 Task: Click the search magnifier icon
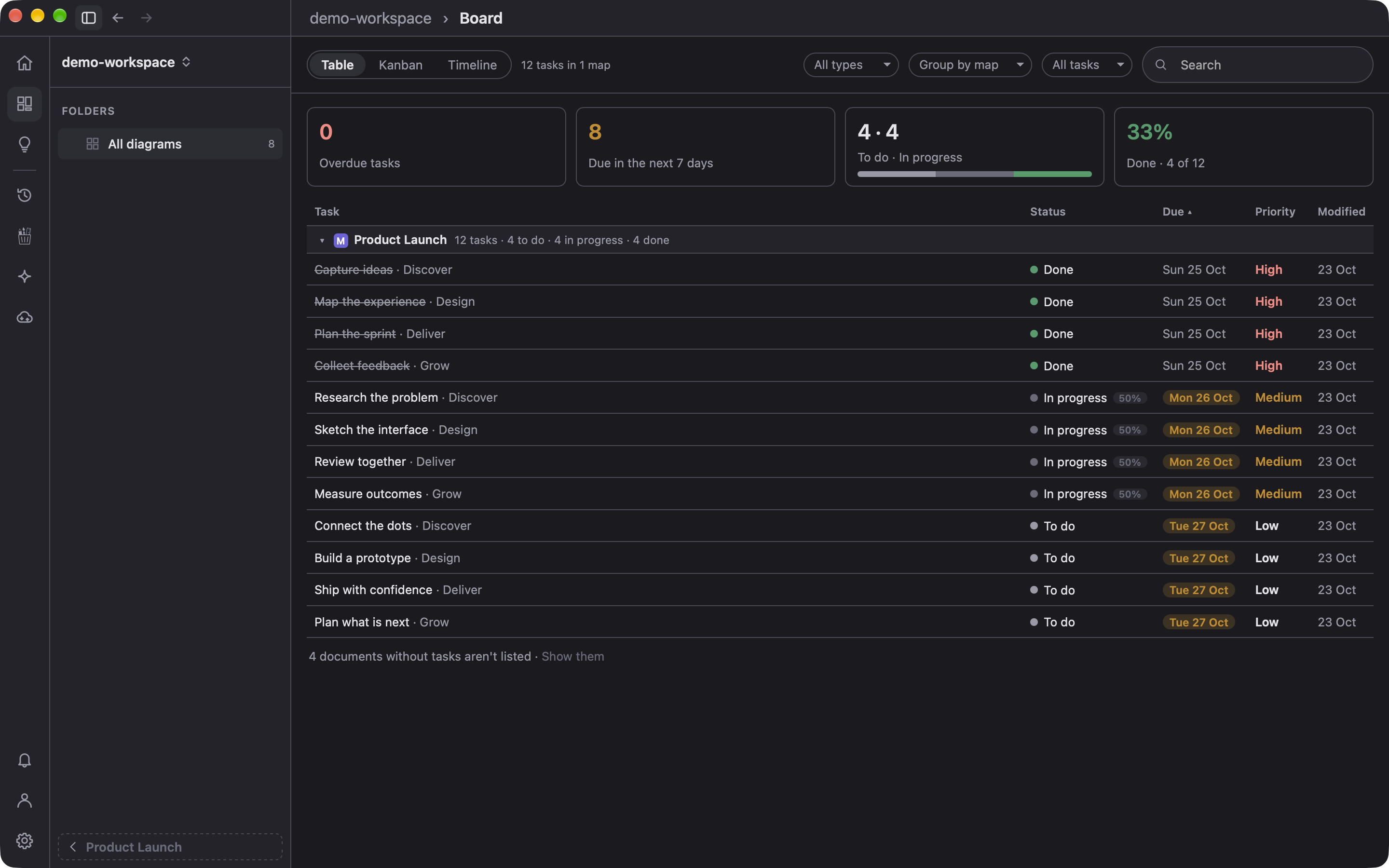[x=1160, y=65]
